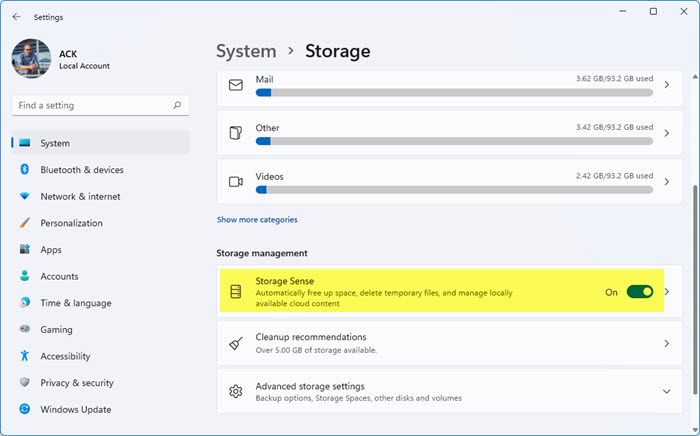Click '3.62 GB/93.2 GB used' text
700x436 pixels.
(614, 79)
